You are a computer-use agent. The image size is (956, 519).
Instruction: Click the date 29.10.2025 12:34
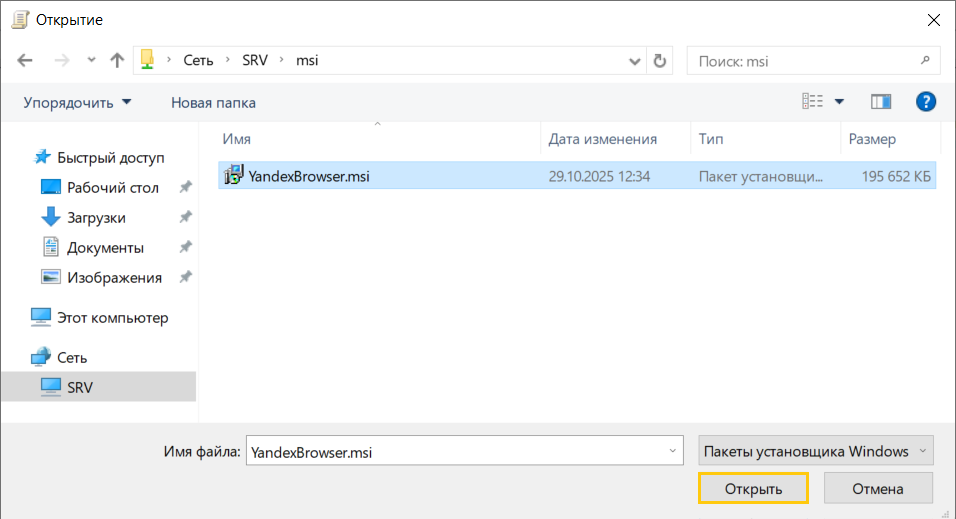(599, 176)
